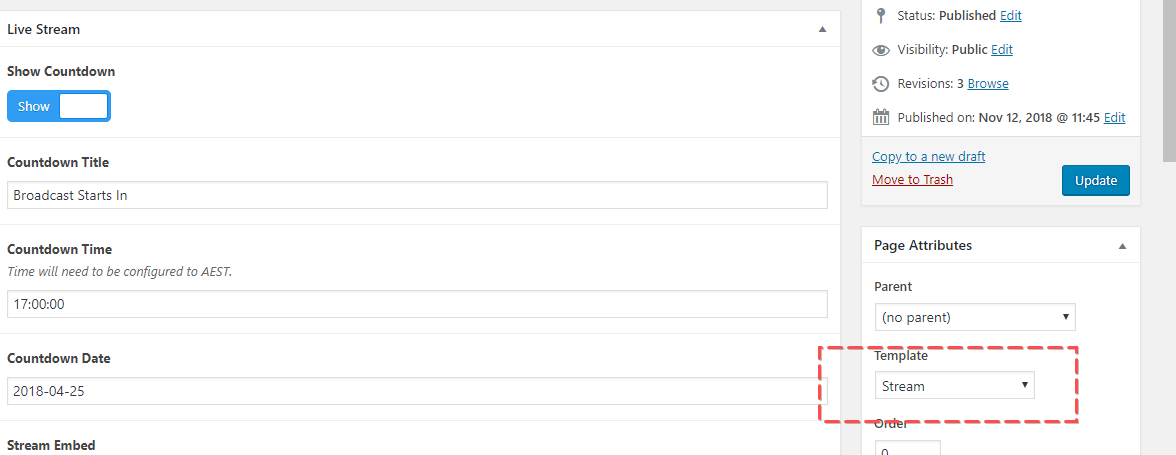Click Copy to a new draft
Image resolution: width=1176 pixels, height=455 pixels.
[x=928, y=156]
